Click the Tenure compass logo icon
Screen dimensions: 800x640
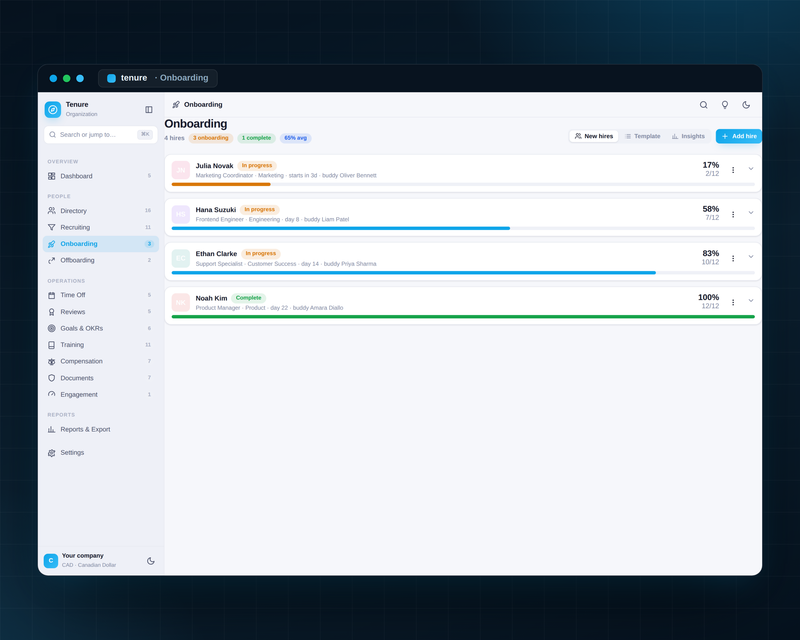pyautogui.click(x=53, y=109)
